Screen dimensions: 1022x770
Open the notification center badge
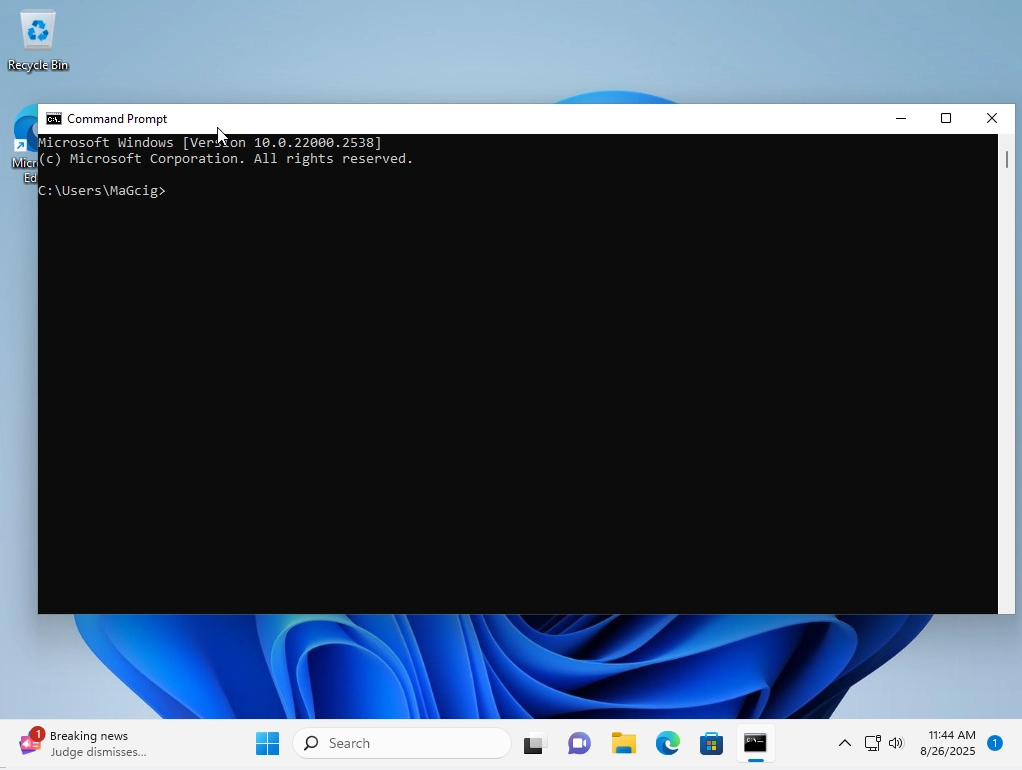pos(995,743)
